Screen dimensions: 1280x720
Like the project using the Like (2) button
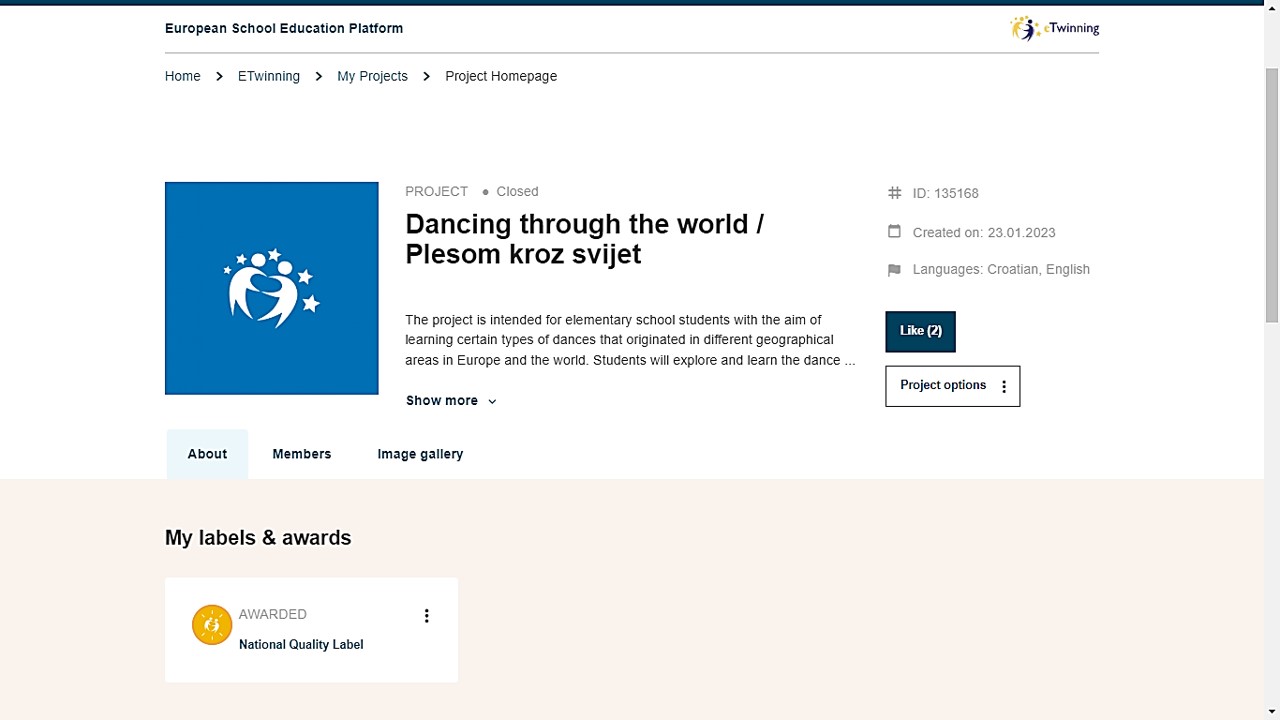coord(920,331)
